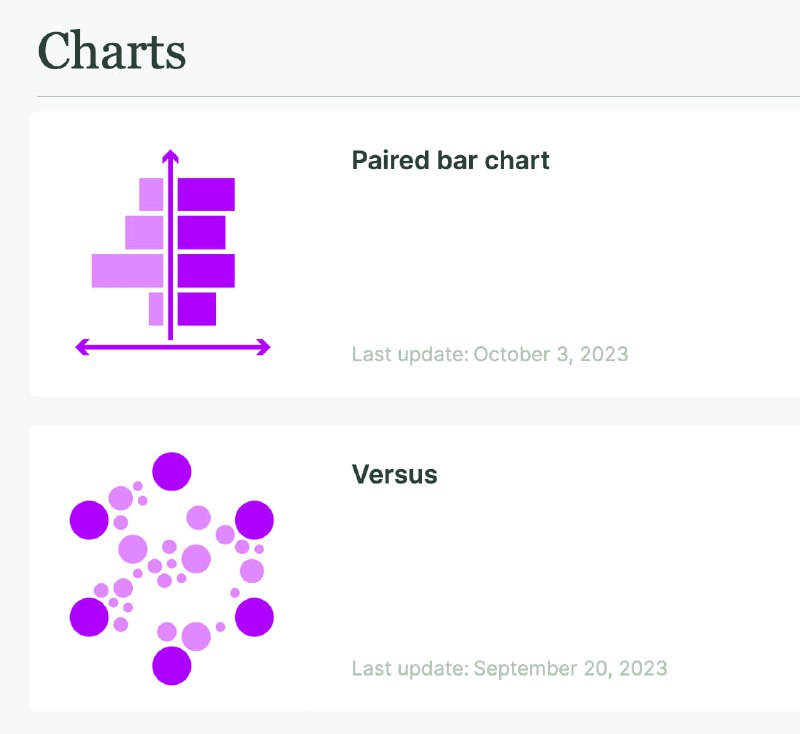Click "Last update: September 20, 2023" text
Viewport: 800px width, 734px height.
tap(509, 668)
